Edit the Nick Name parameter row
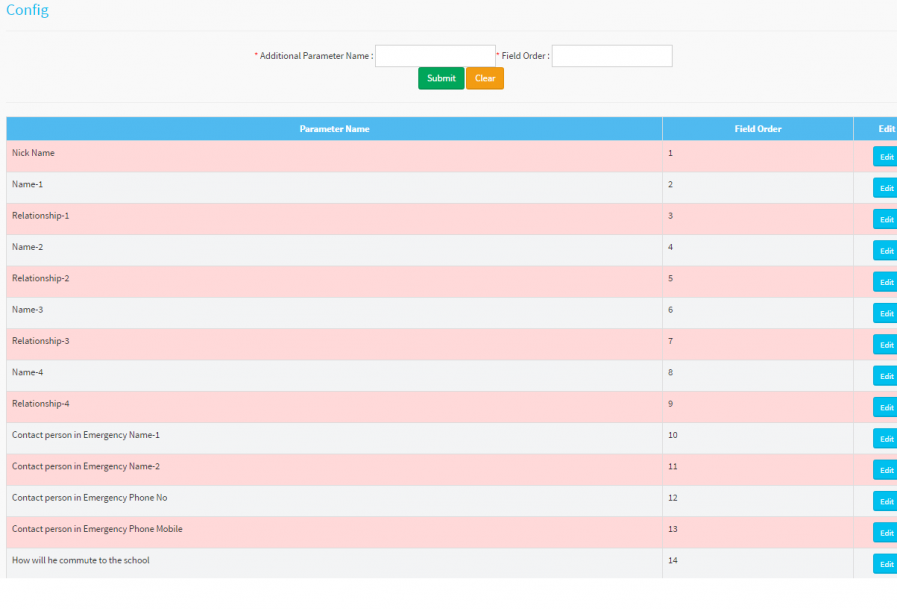This screenshot has width=897, height=609. [886, 157]
